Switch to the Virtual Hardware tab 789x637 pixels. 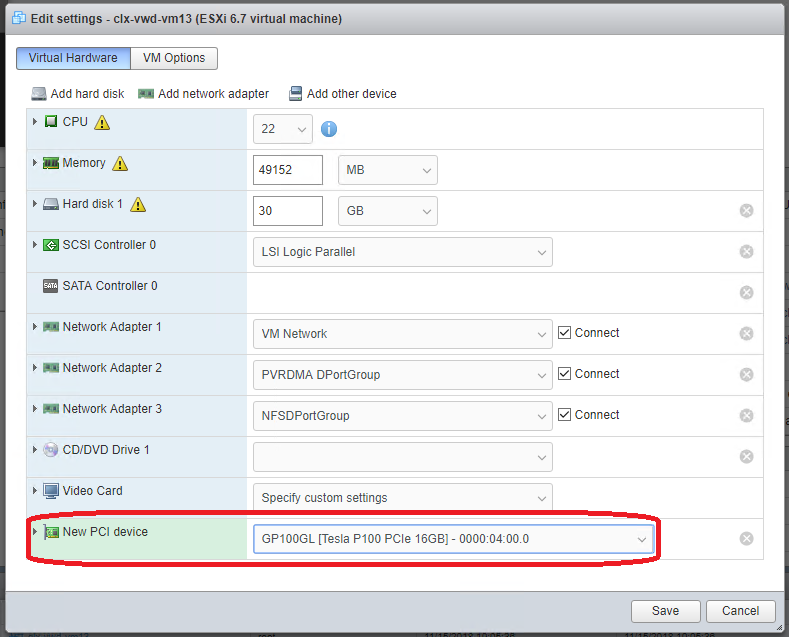73,58
